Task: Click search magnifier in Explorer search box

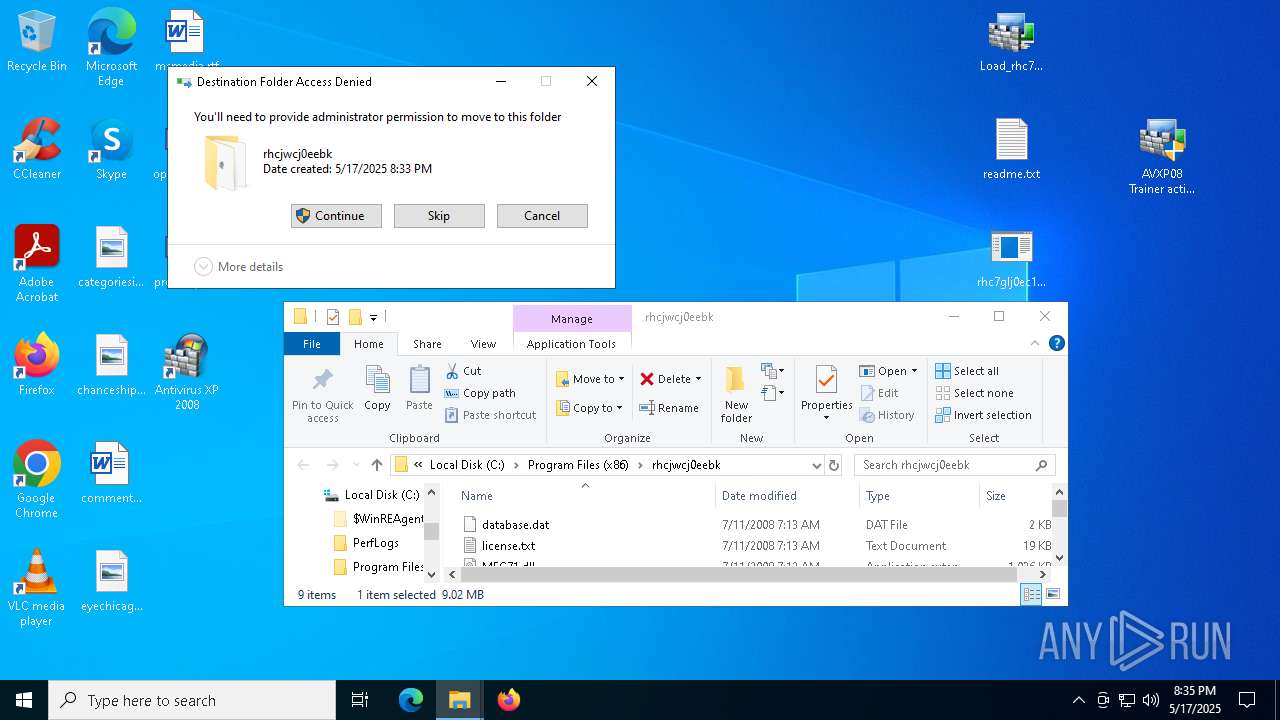Action: tap(1041, 465)
